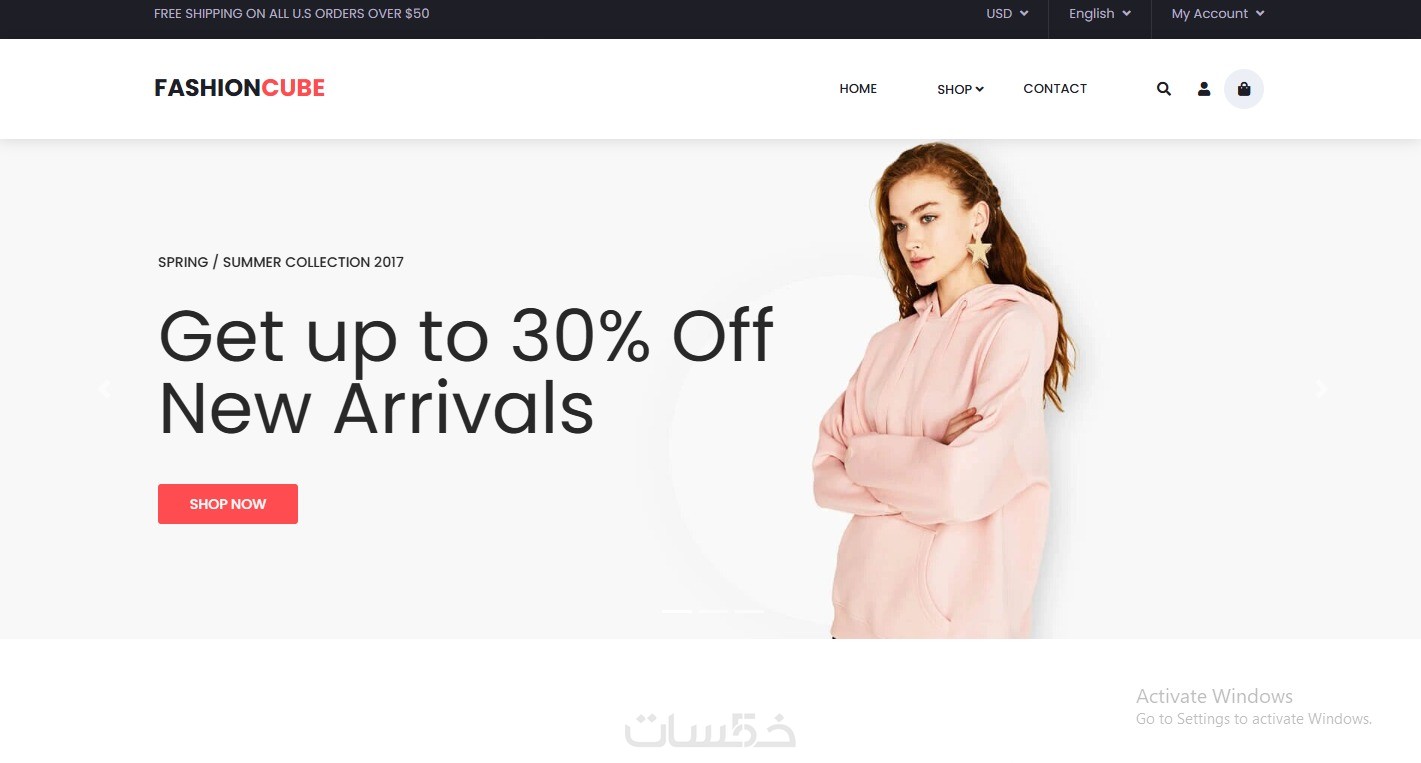Go to previous slide with left arrow
This screenshot has width=1421, height=763.
[x=105, y=390]
